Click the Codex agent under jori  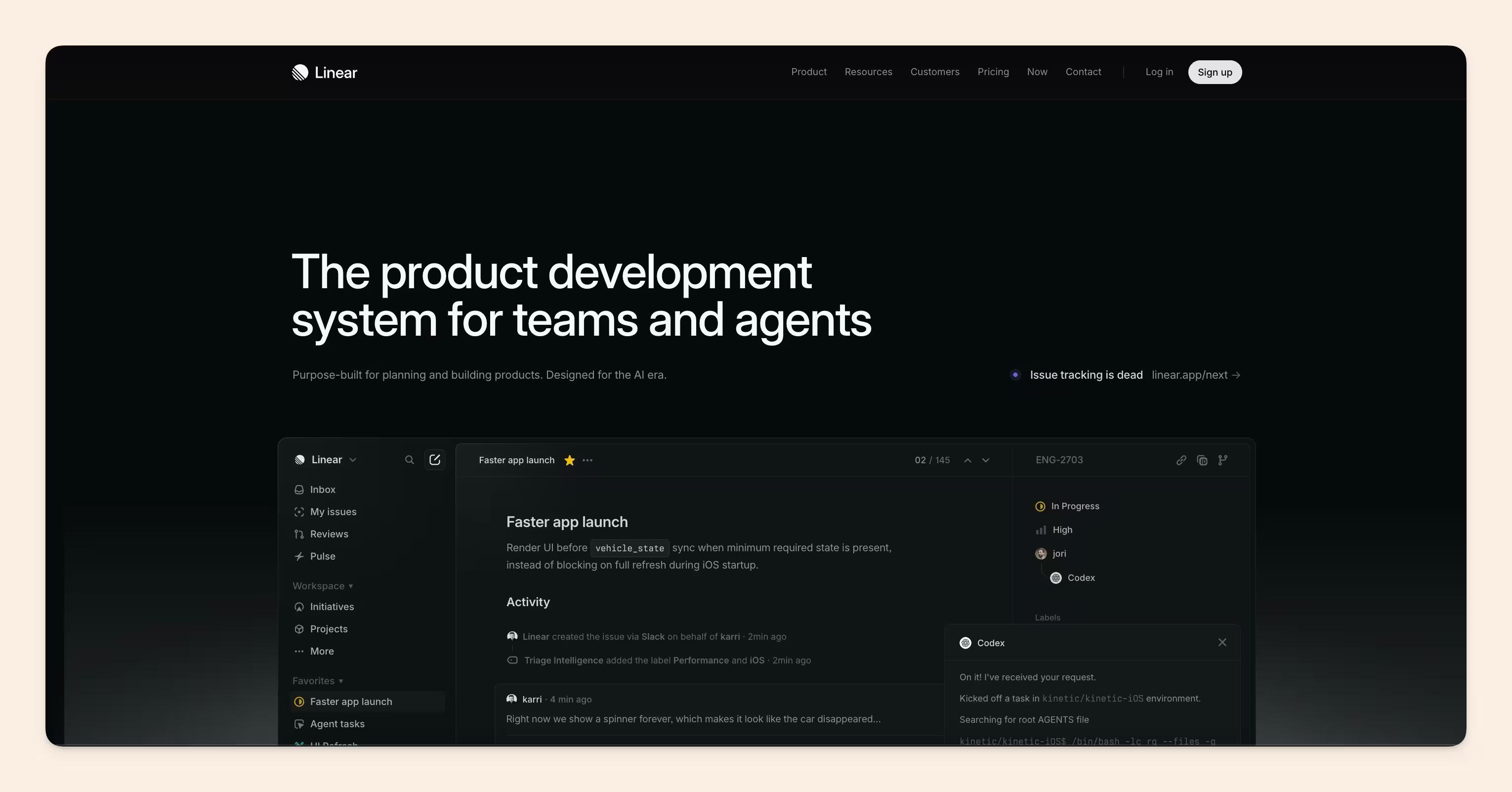(x=1072, y=578)
